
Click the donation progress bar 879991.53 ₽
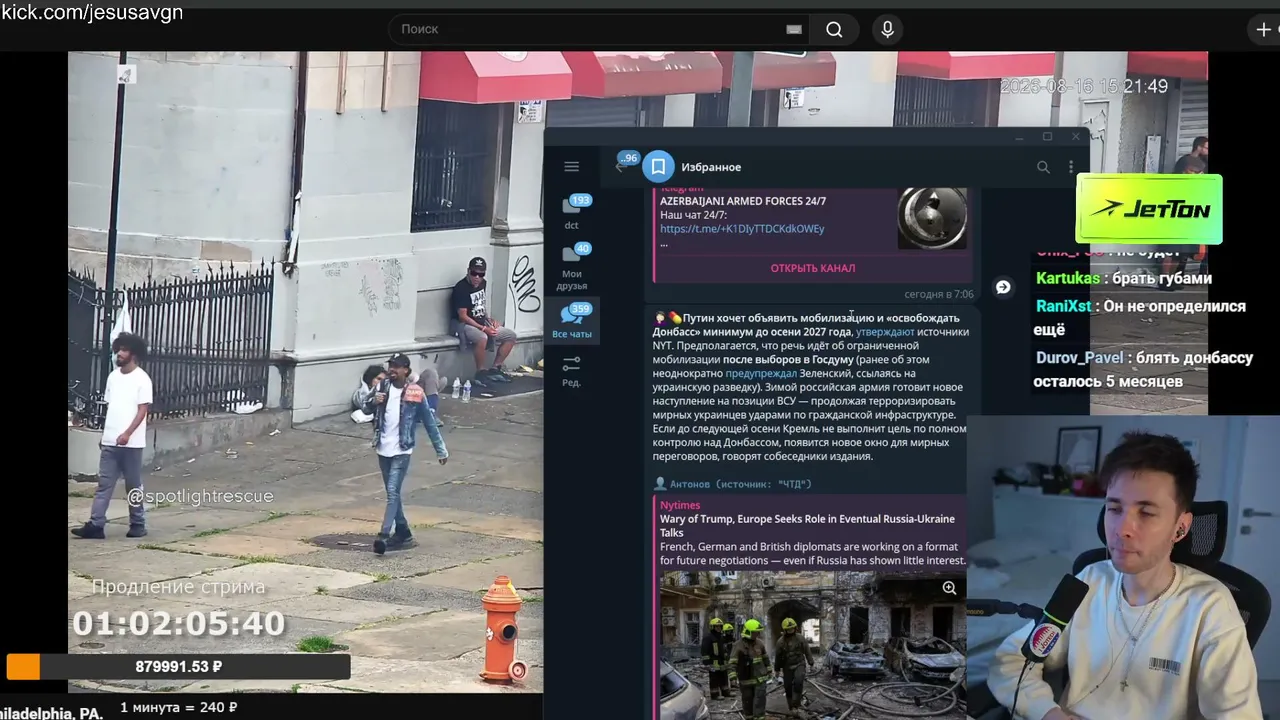click(x=179, y=666)
